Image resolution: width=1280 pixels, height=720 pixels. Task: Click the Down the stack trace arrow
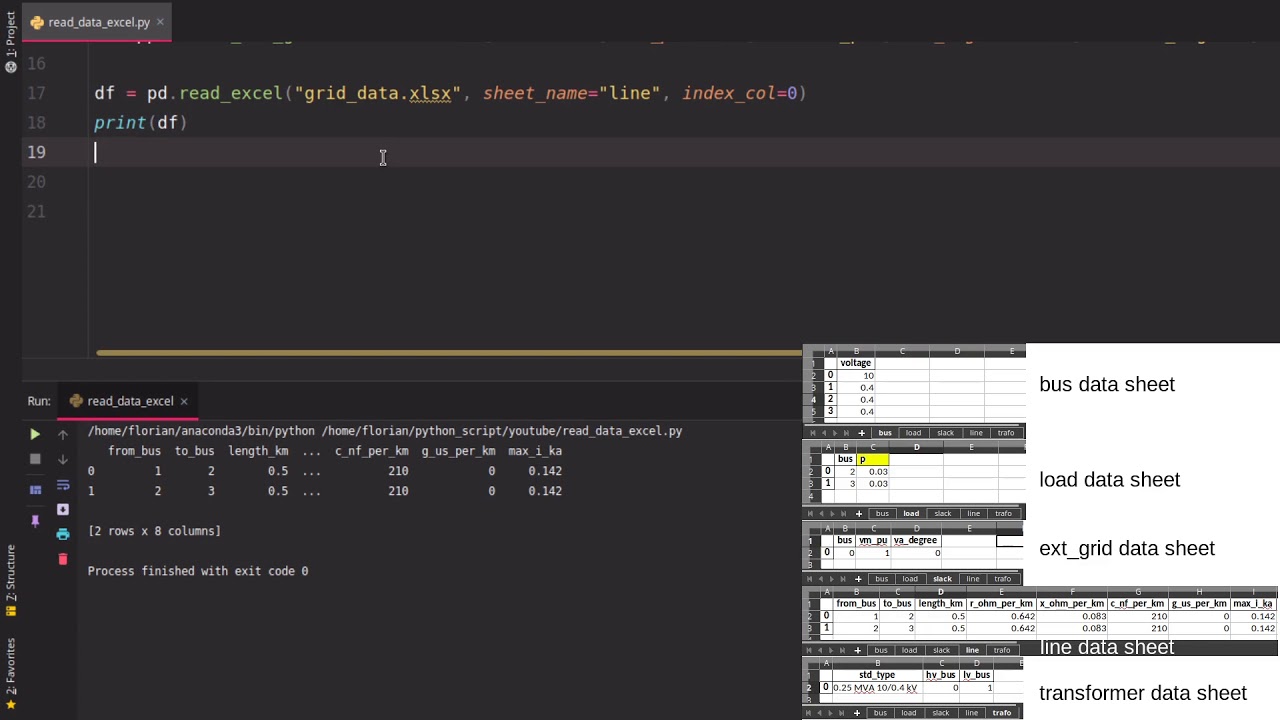(63, 459)
